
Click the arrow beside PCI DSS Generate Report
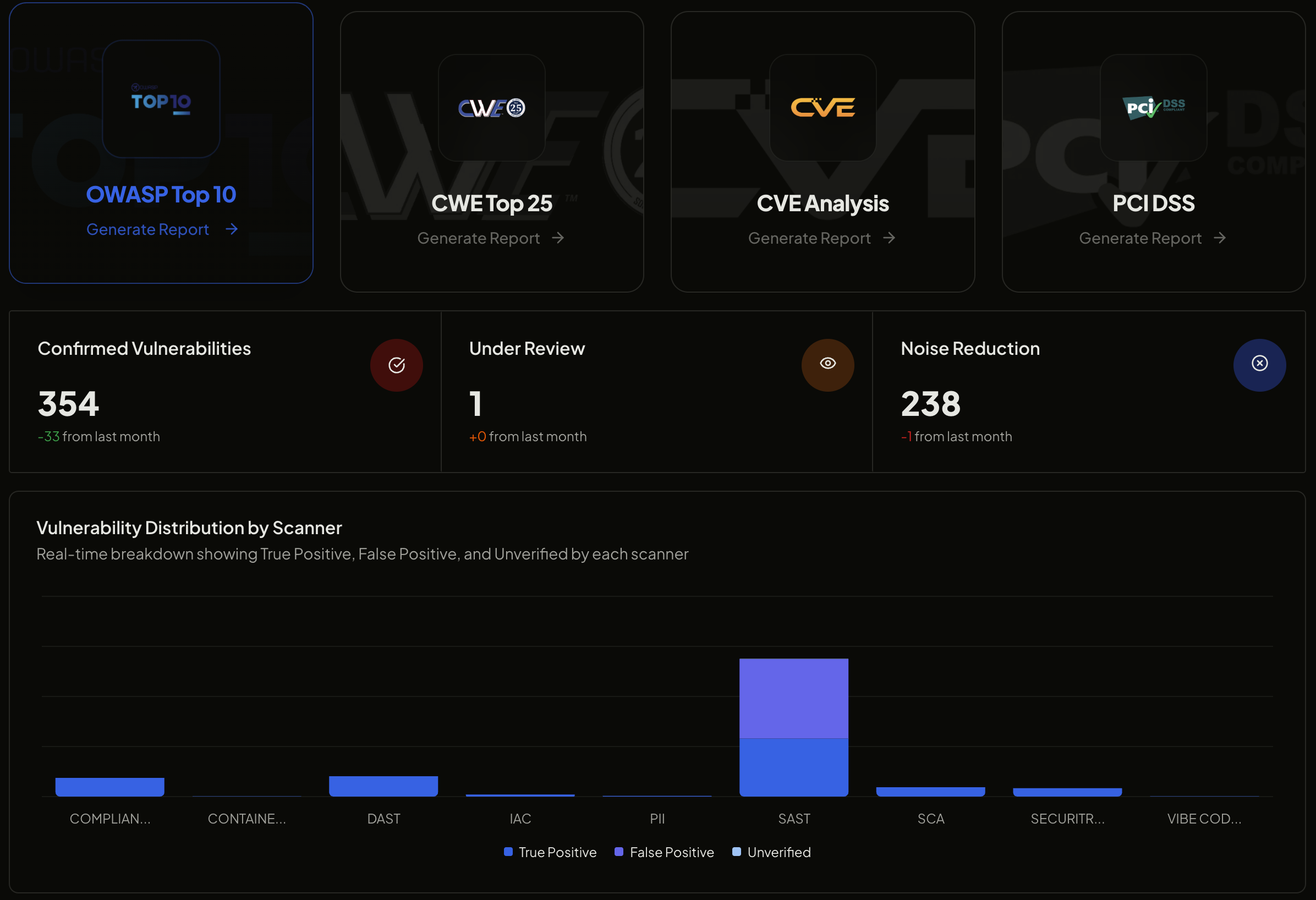(1221, 238)
